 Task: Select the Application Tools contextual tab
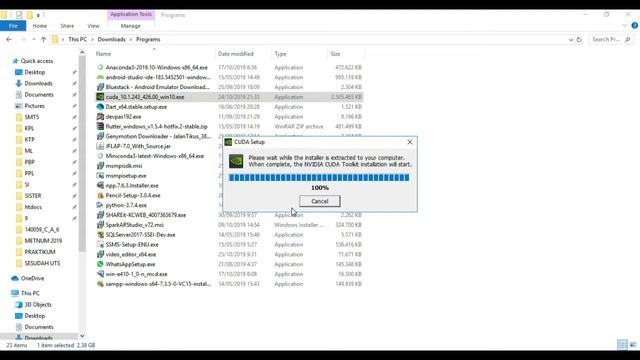131,15
